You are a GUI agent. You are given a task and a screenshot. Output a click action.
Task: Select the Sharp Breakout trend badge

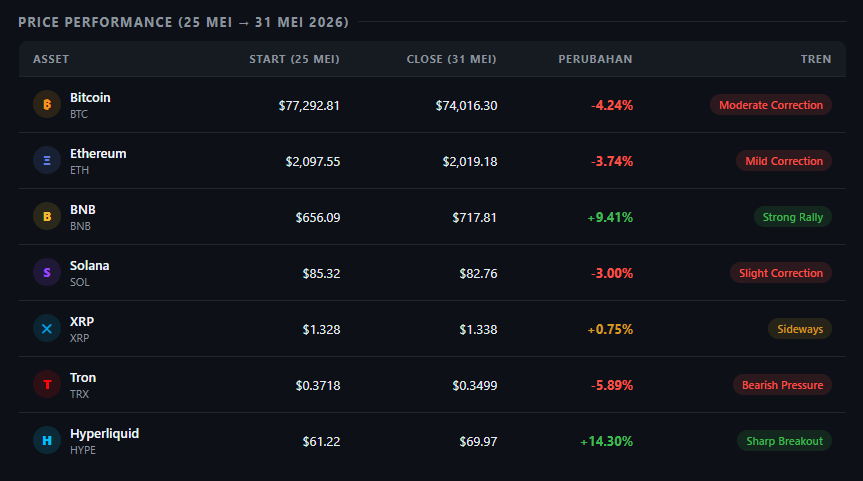click(x=784, y=441)
